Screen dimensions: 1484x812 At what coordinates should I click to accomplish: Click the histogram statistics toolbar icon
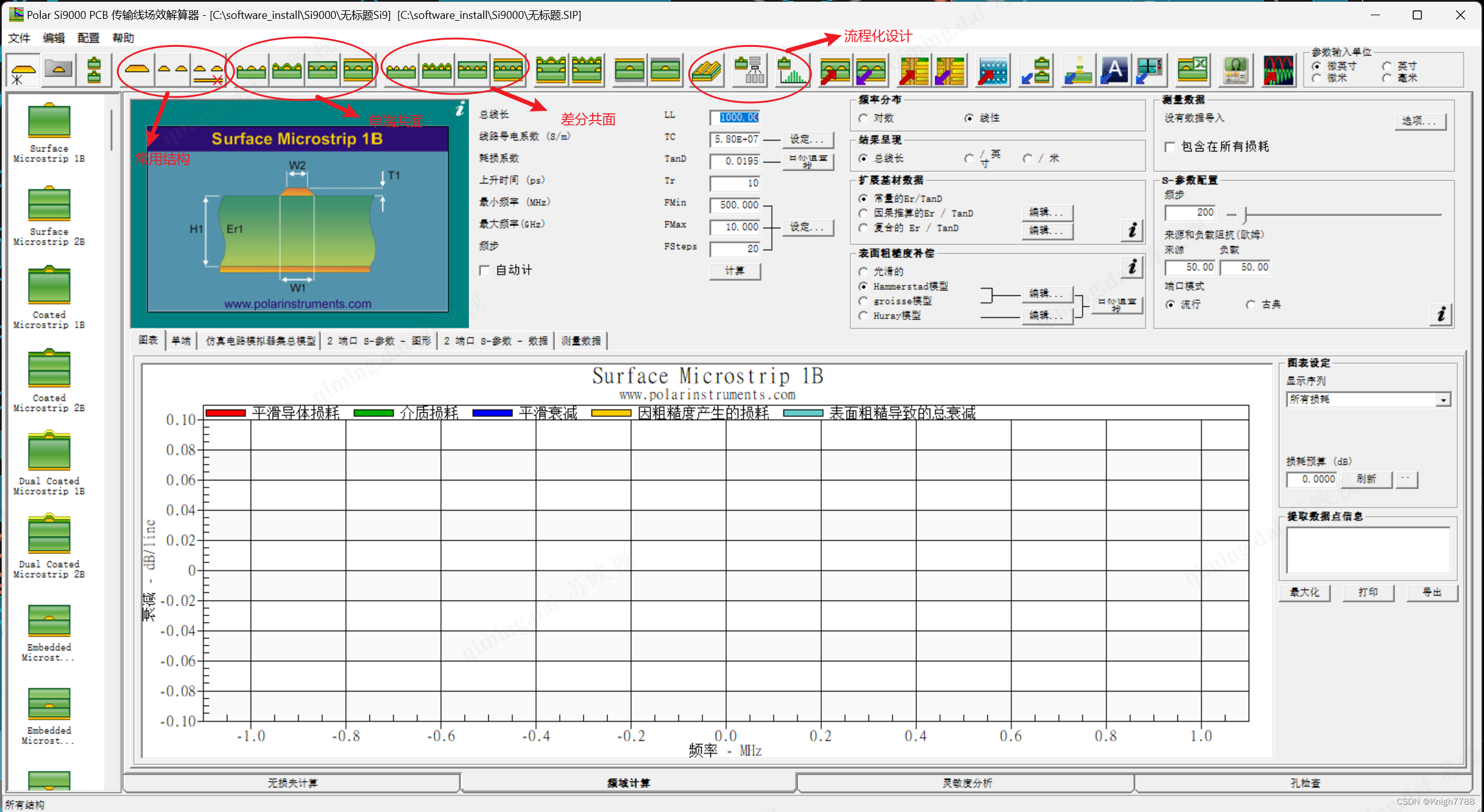coord(791,71)
